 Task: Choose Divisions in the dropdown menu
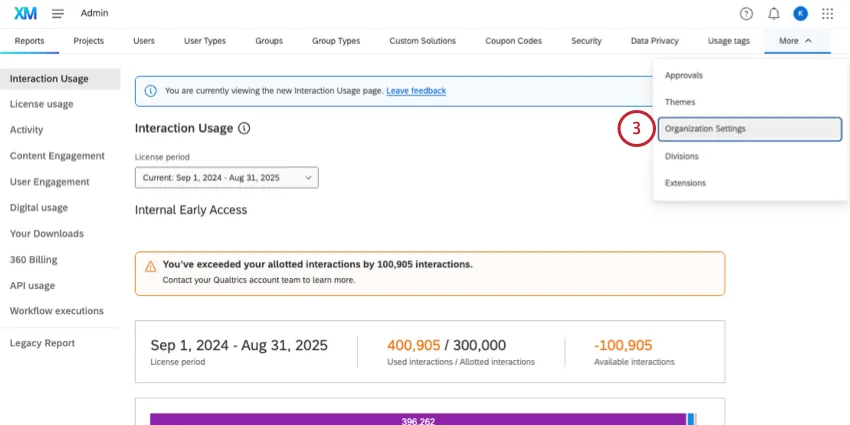[682, 156]
